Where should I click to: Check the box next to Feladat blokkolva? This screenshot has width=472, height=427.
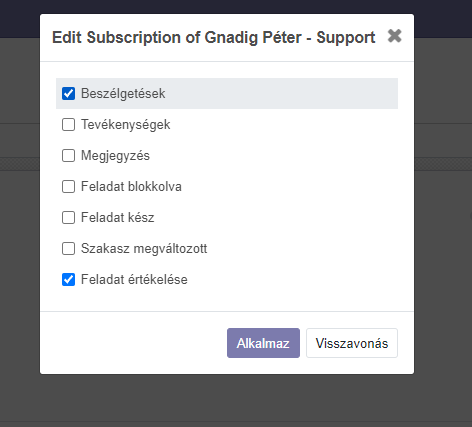coord(68,187)
